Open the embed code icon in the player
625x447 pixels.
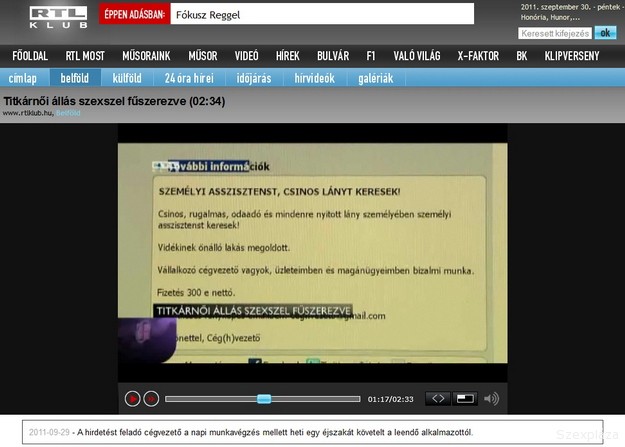pyautogui.click(x=438, y=398)
